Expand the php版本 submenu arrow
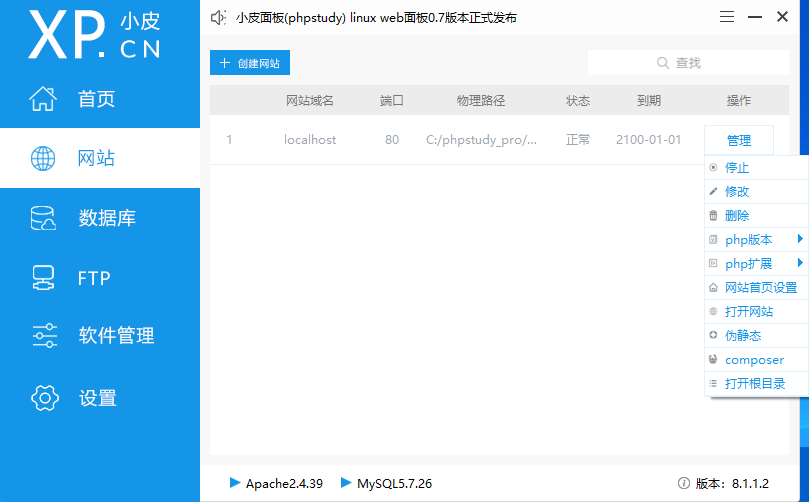The image size is (812, 504). tap(801, 239)
